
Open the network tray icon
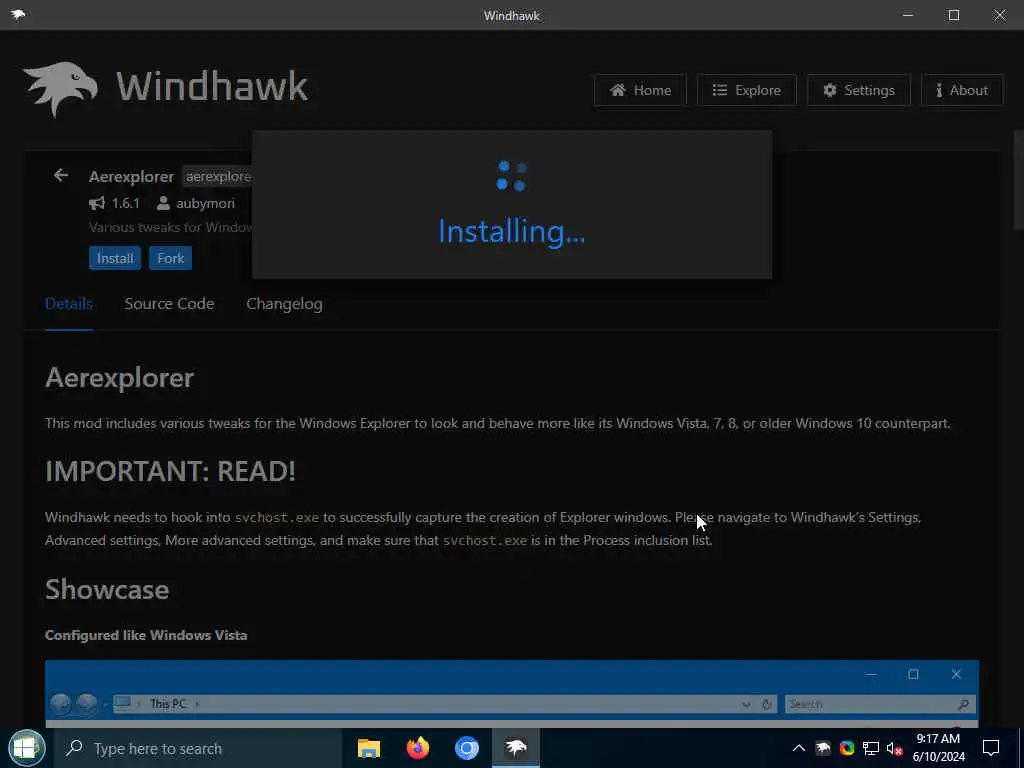click(x=871, y=748)
